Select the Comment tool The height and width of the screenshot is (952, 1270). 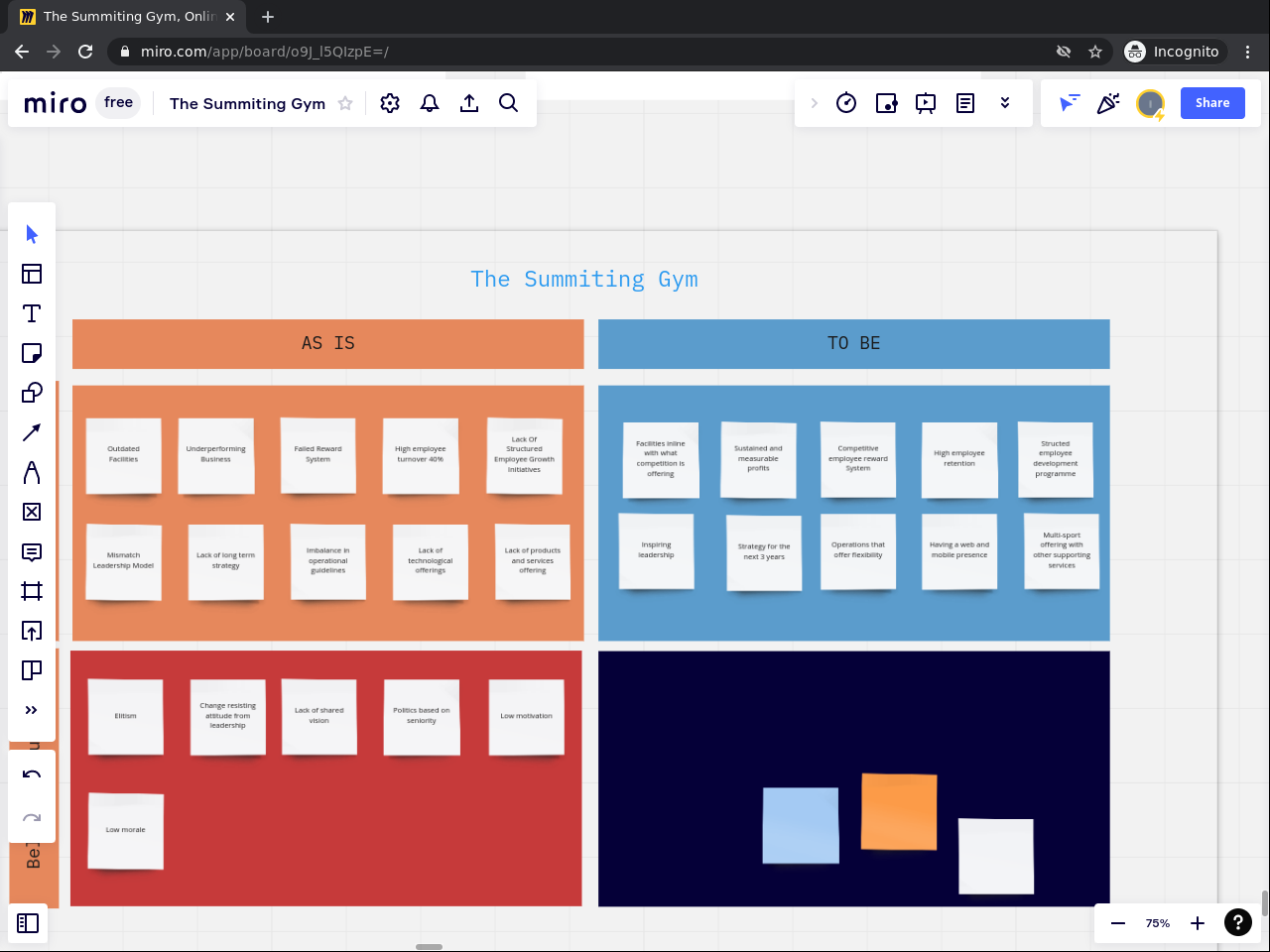tap(32, 551)
